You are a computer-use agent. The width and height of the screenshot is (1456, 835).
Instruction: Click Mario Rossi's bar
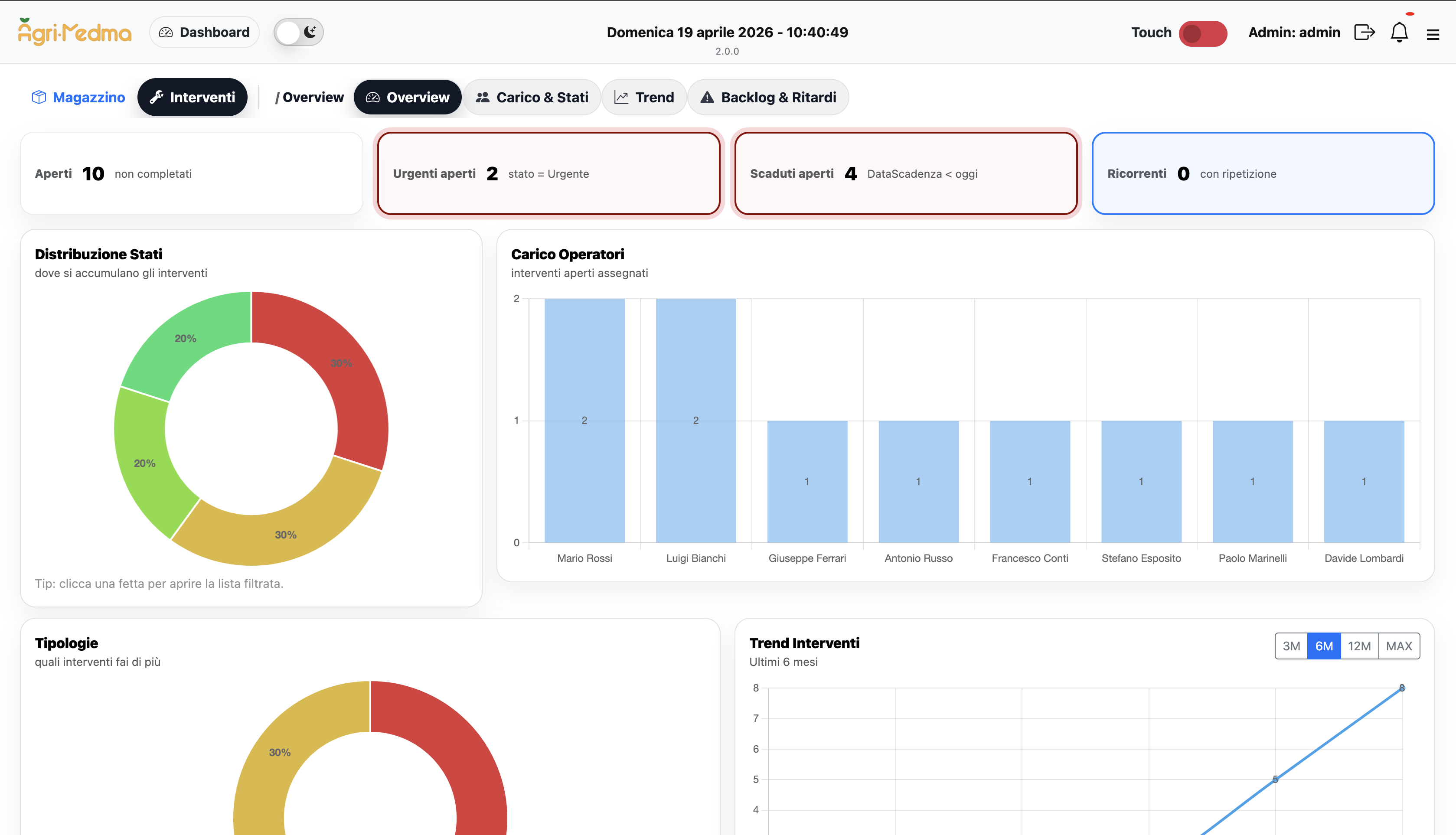[x=584, y=421]
